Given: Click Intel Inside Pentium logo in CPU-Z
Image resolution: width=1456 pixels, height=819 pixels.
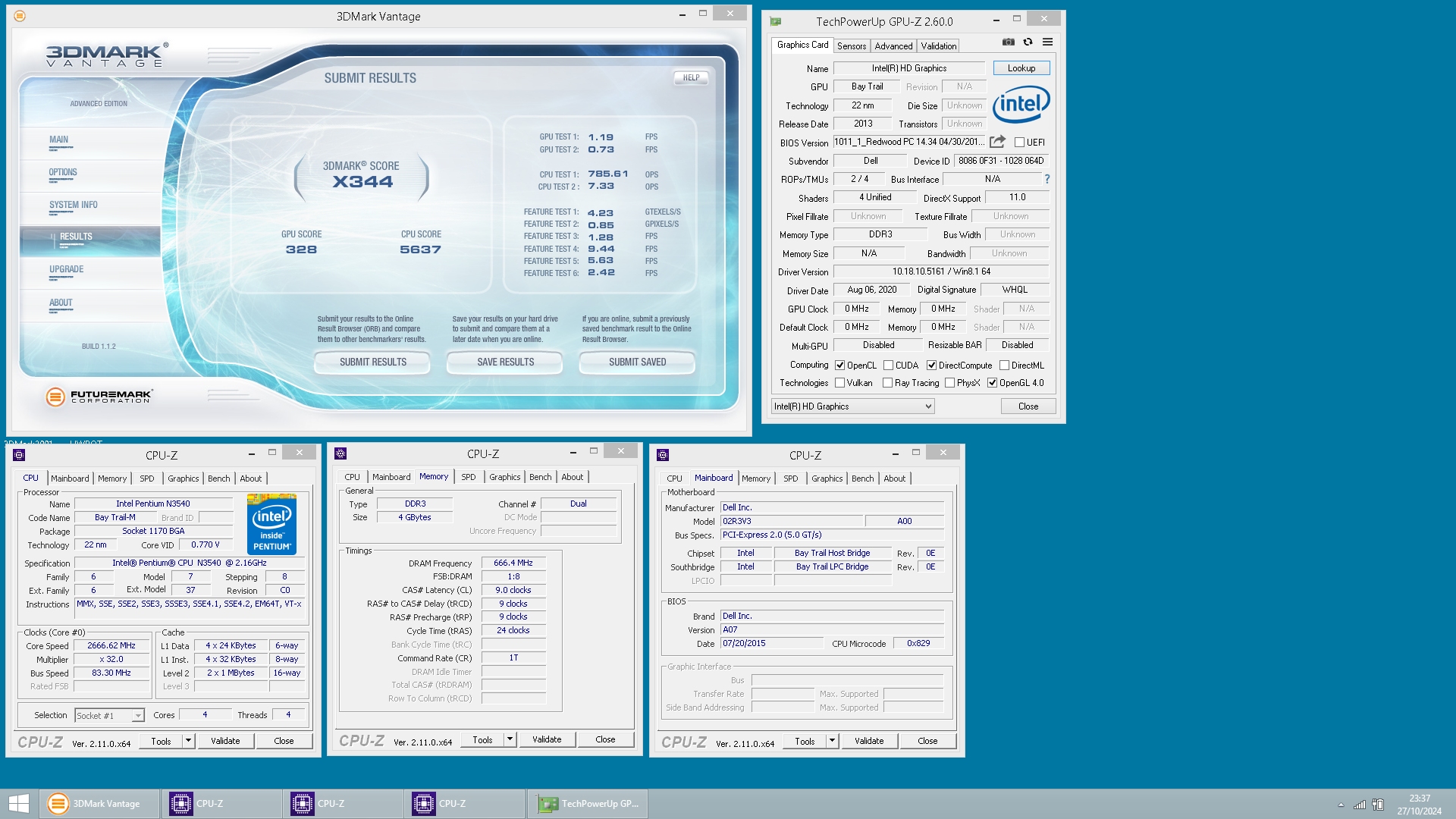Looking at the screenshot, I should pos(271,524).
